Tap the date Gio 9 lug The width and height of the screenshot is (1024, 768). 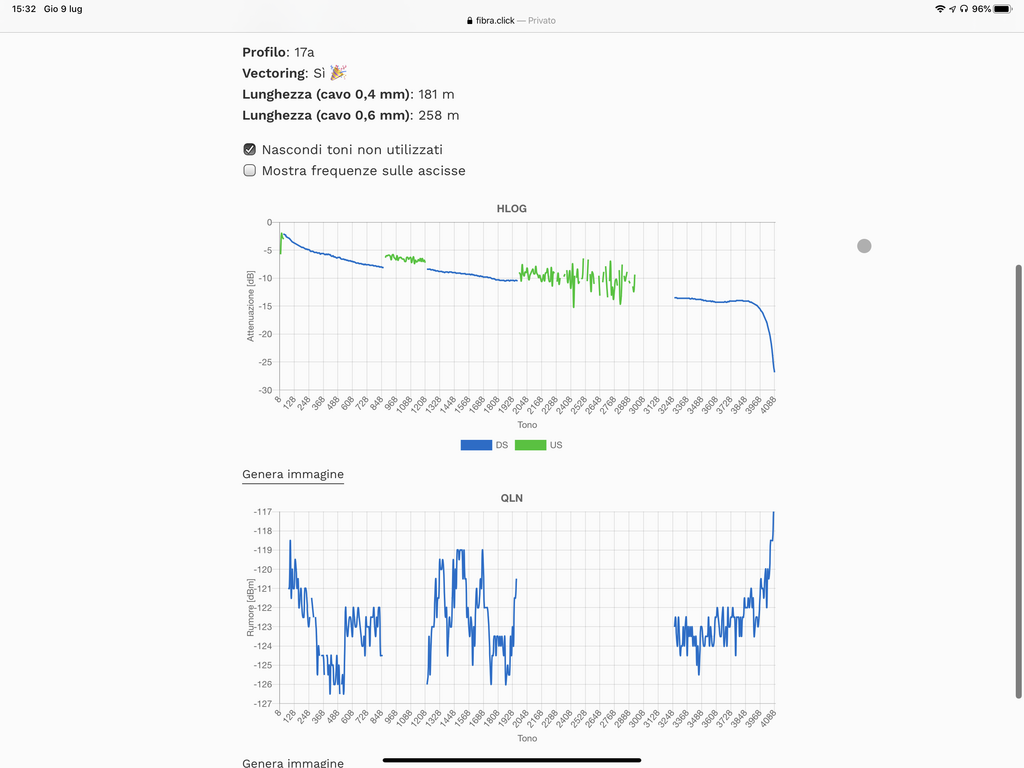pos(65,8)
